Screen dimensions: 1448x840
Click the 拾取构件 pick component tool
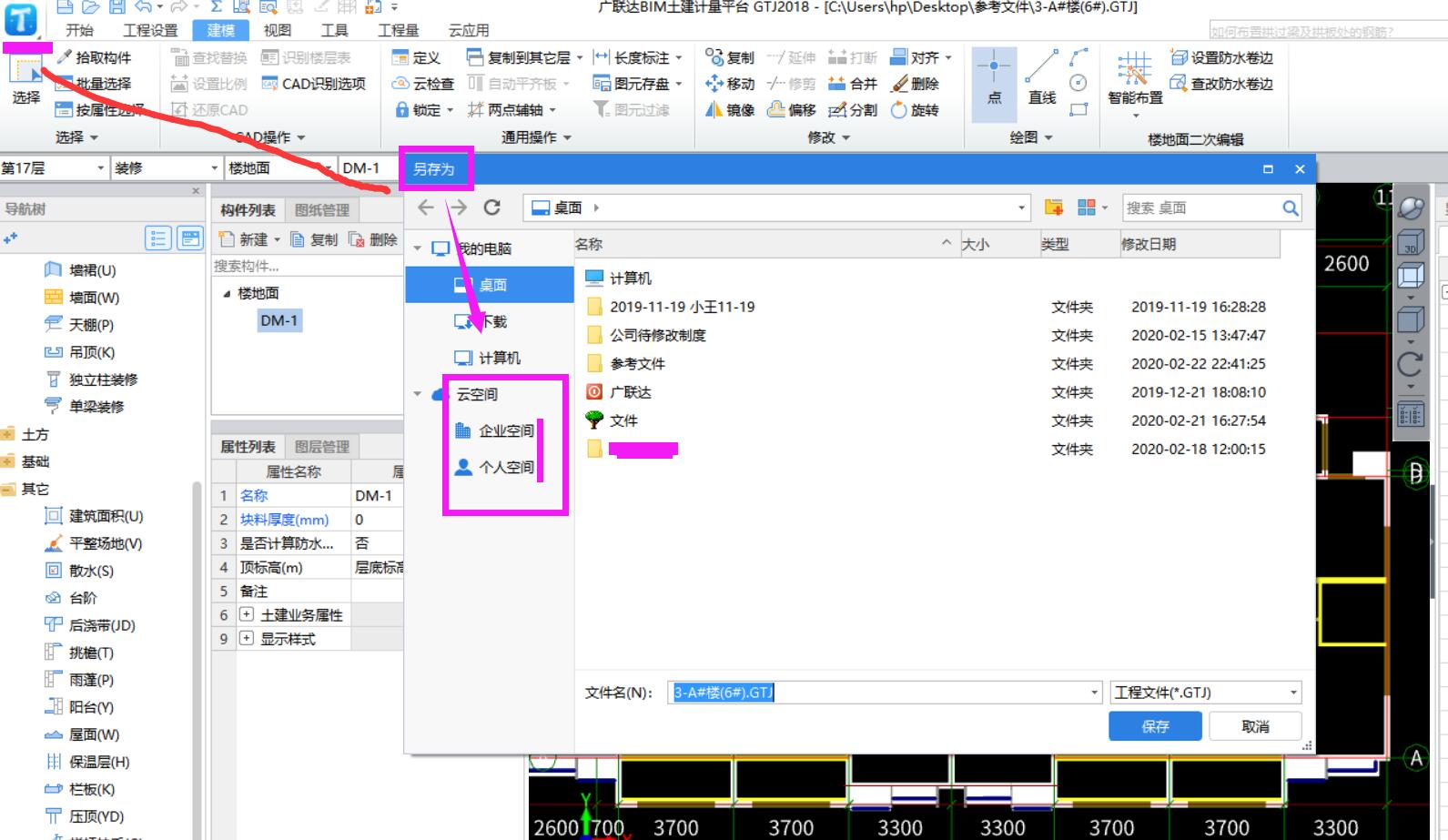93,57
